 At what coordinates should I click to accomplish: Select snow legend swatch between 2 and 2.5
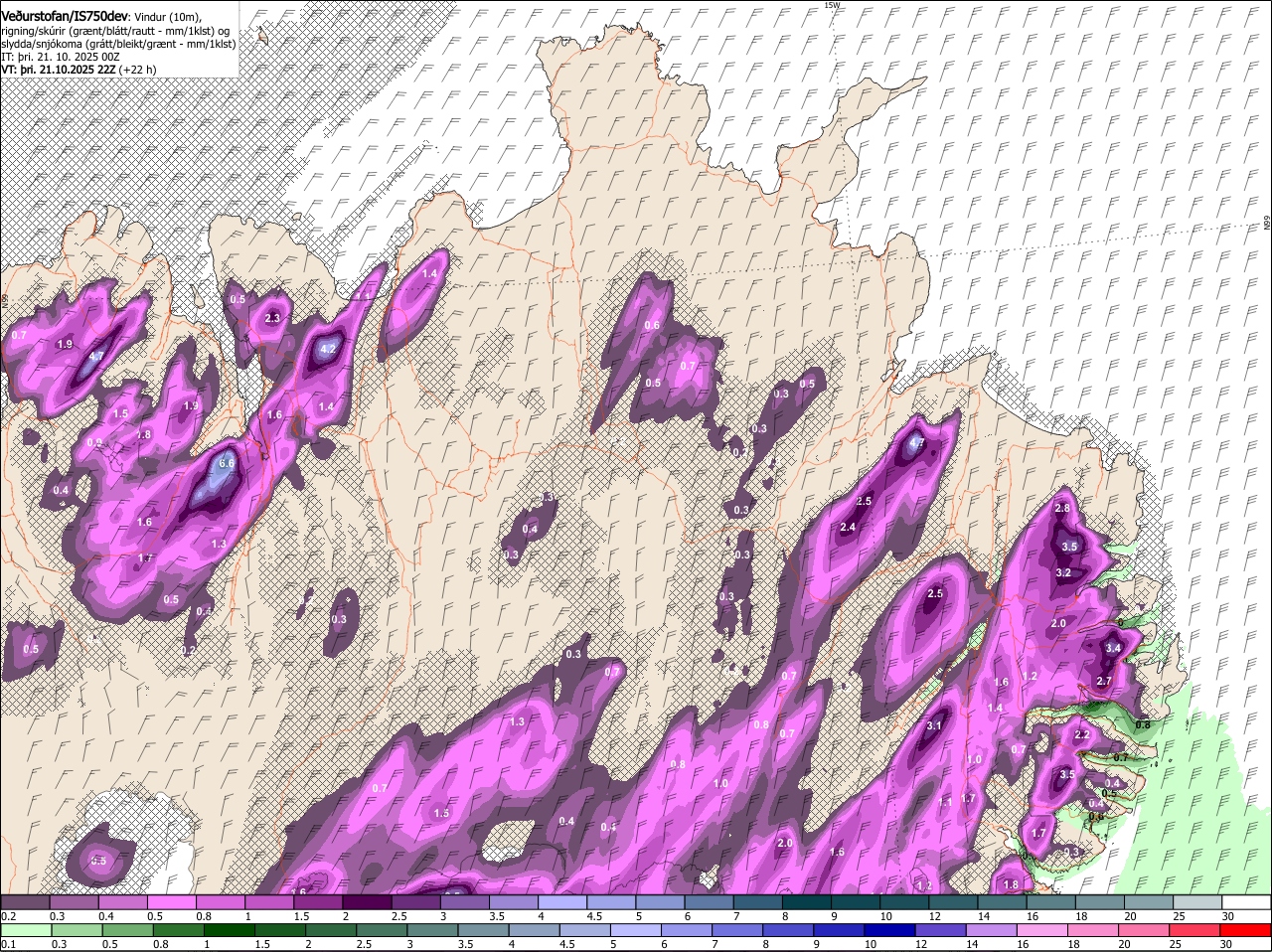(367, 901)
